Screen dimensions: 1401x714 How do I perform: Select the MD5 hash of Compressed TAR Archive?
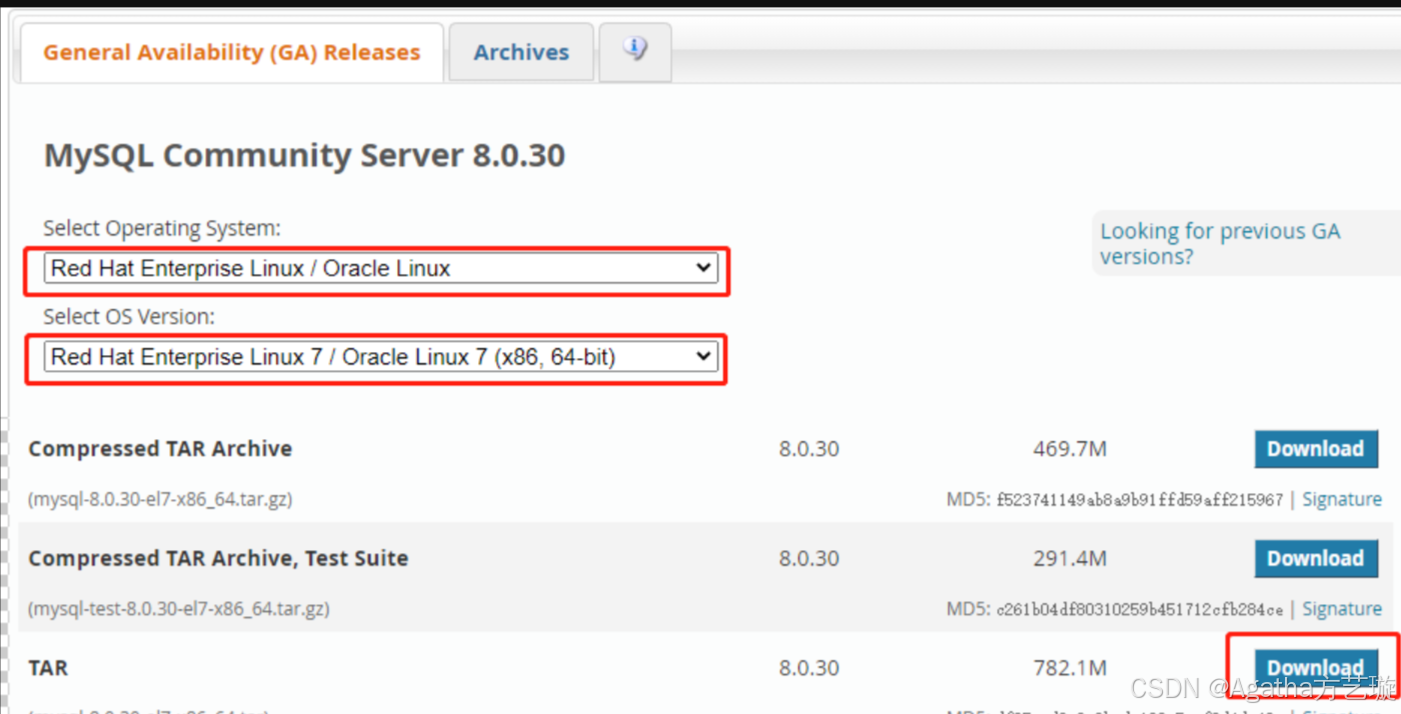(1139, 499)
